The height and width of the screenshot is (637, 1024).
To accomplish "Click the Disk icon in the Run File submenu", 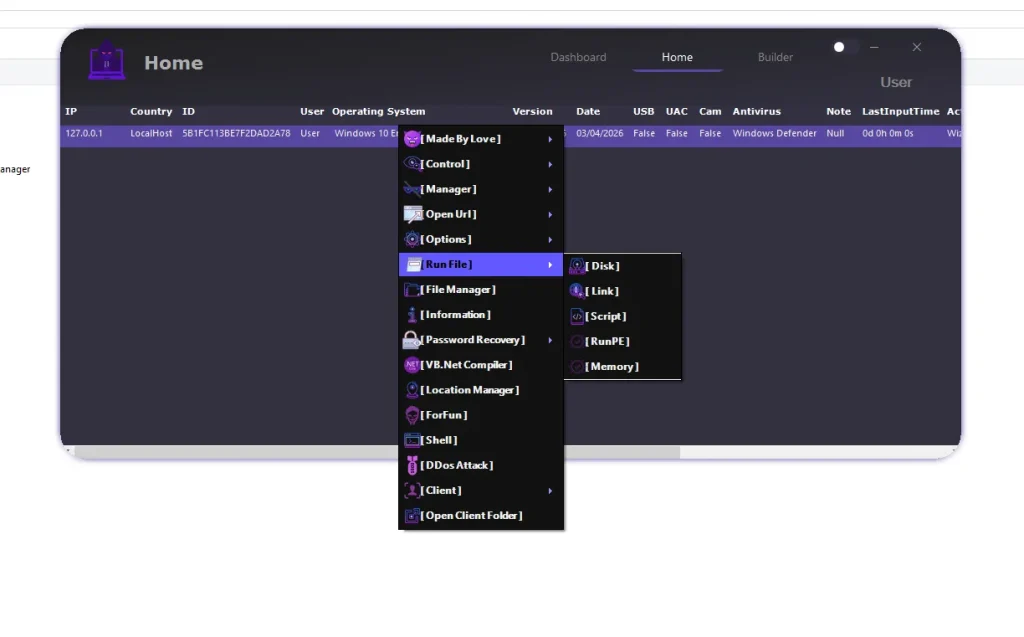I will (x=576, y=265).
